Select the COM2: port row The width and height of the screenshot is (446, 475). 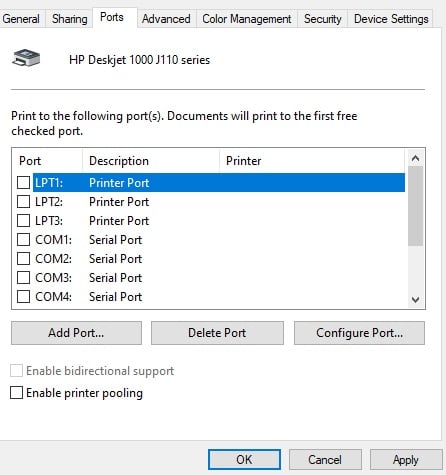click(x=210, y=258)
